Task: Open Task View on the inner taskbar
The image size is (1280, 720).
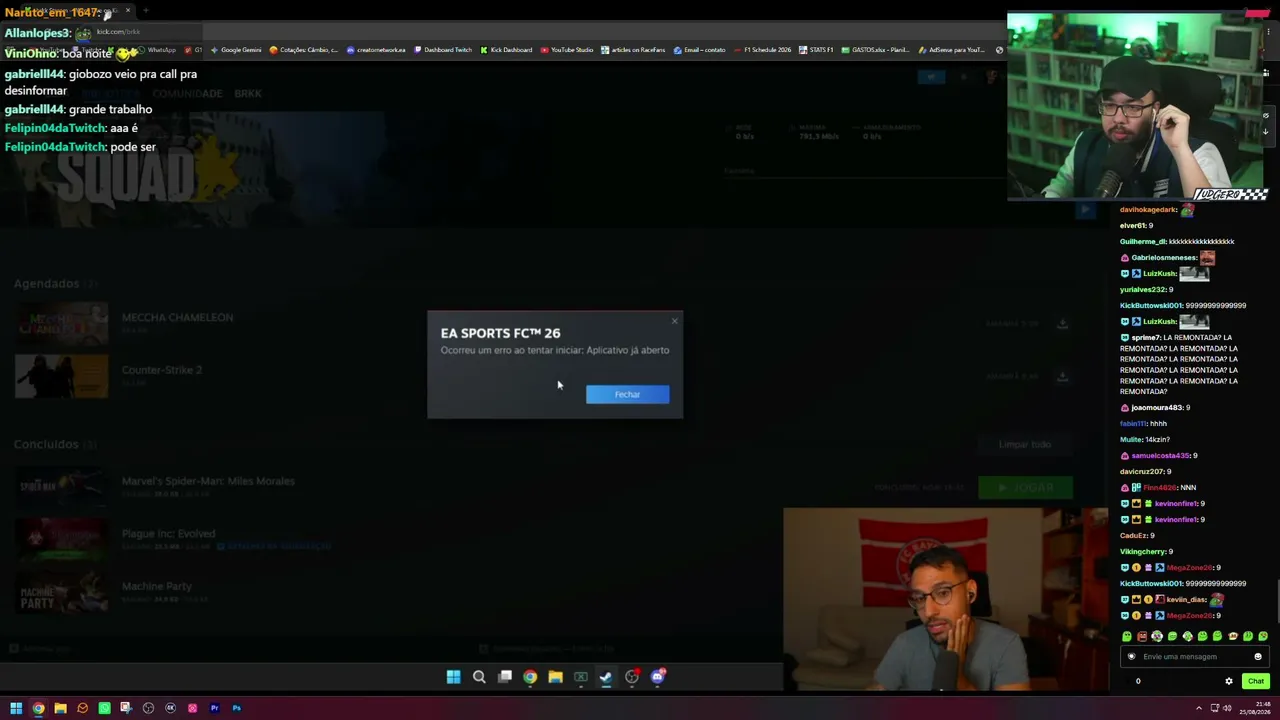Action: point(505,677)
